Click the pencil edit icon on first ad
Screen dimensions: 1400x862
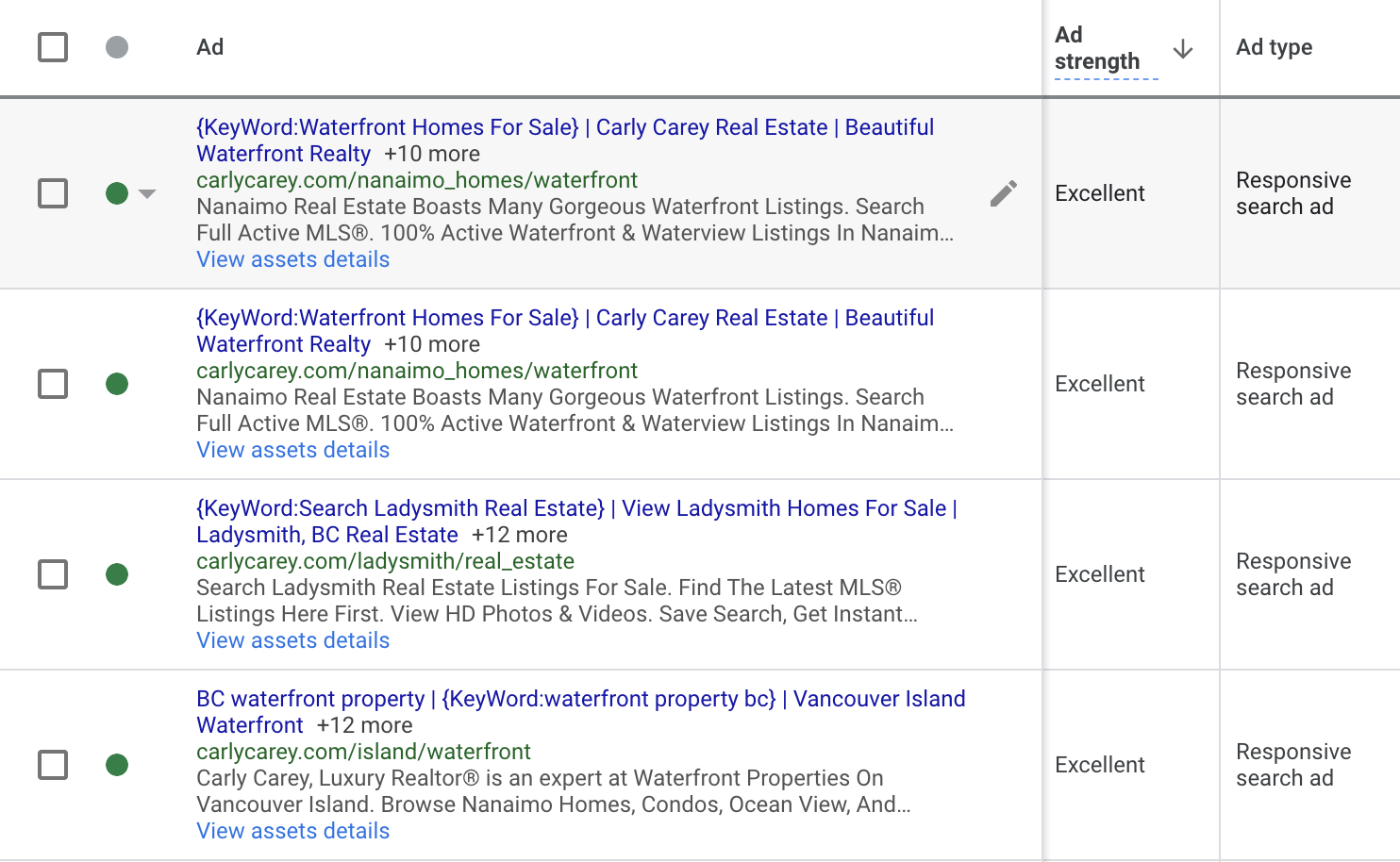click(x=1004, y=193)
